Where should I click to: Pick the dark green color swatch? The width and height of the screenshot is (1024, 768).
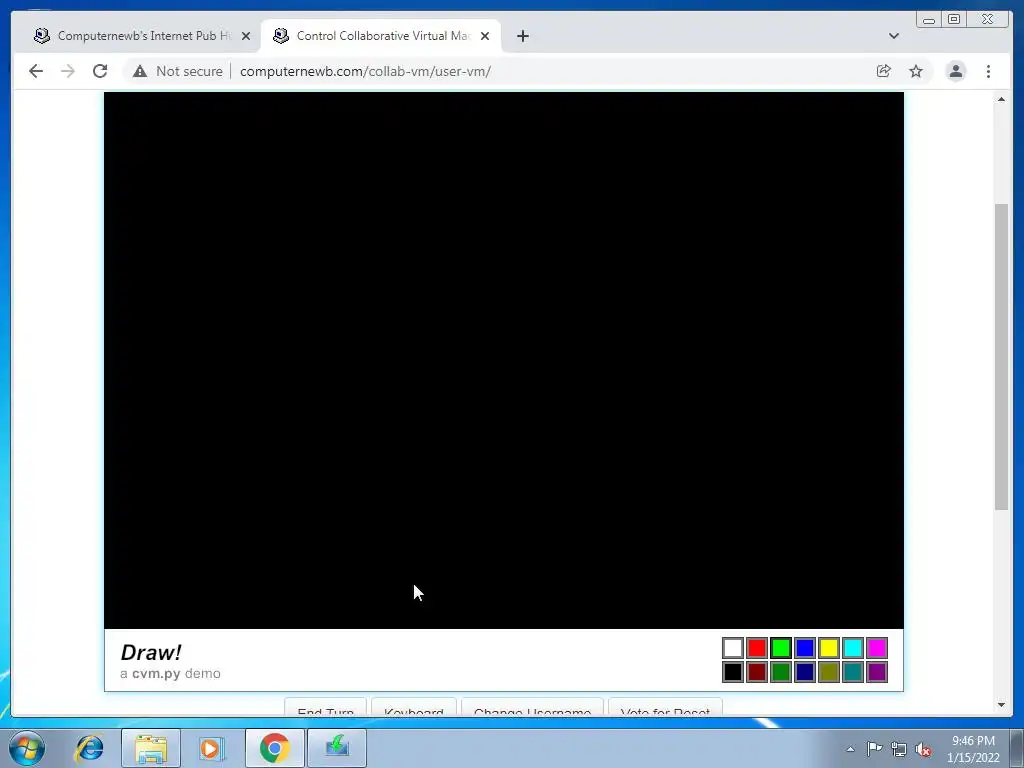(781, 672)
